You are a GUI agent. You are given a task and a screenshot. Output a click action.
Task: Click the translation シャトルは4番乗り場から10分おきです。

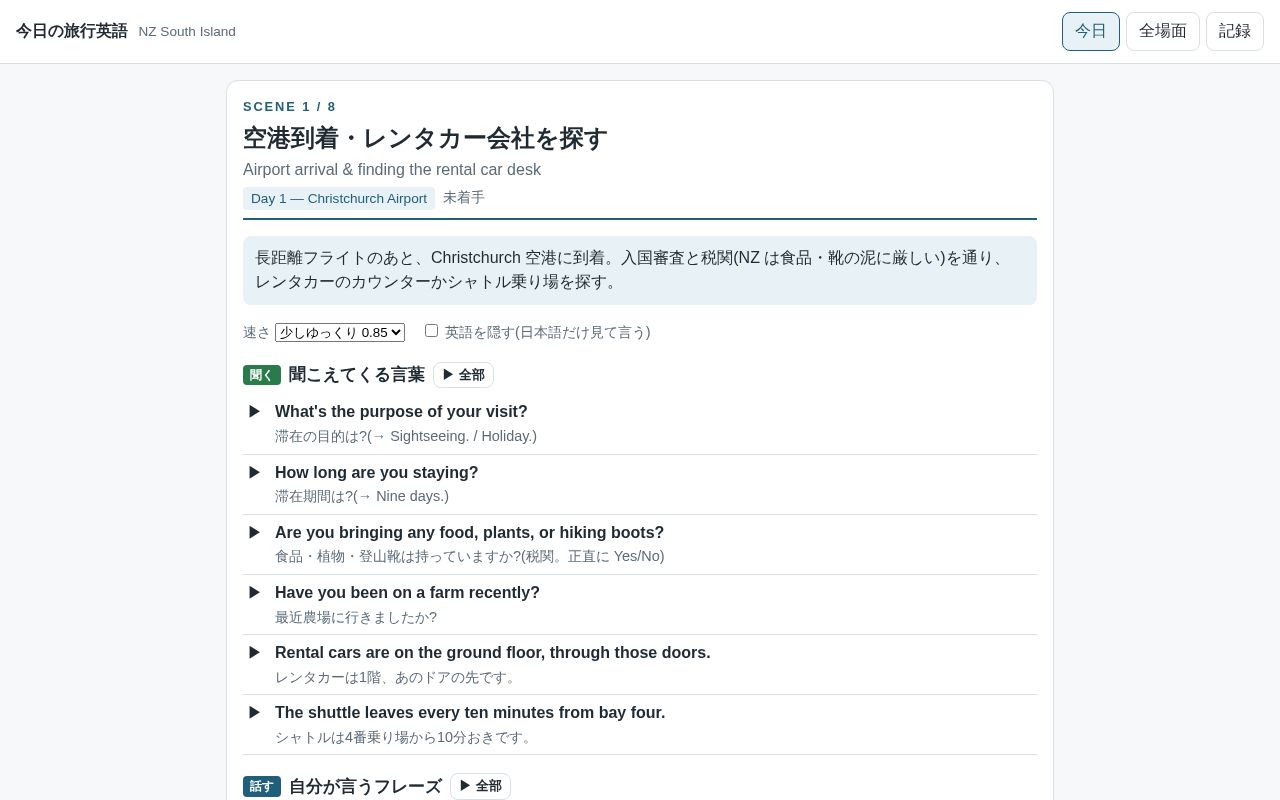[x=406, y=737]
